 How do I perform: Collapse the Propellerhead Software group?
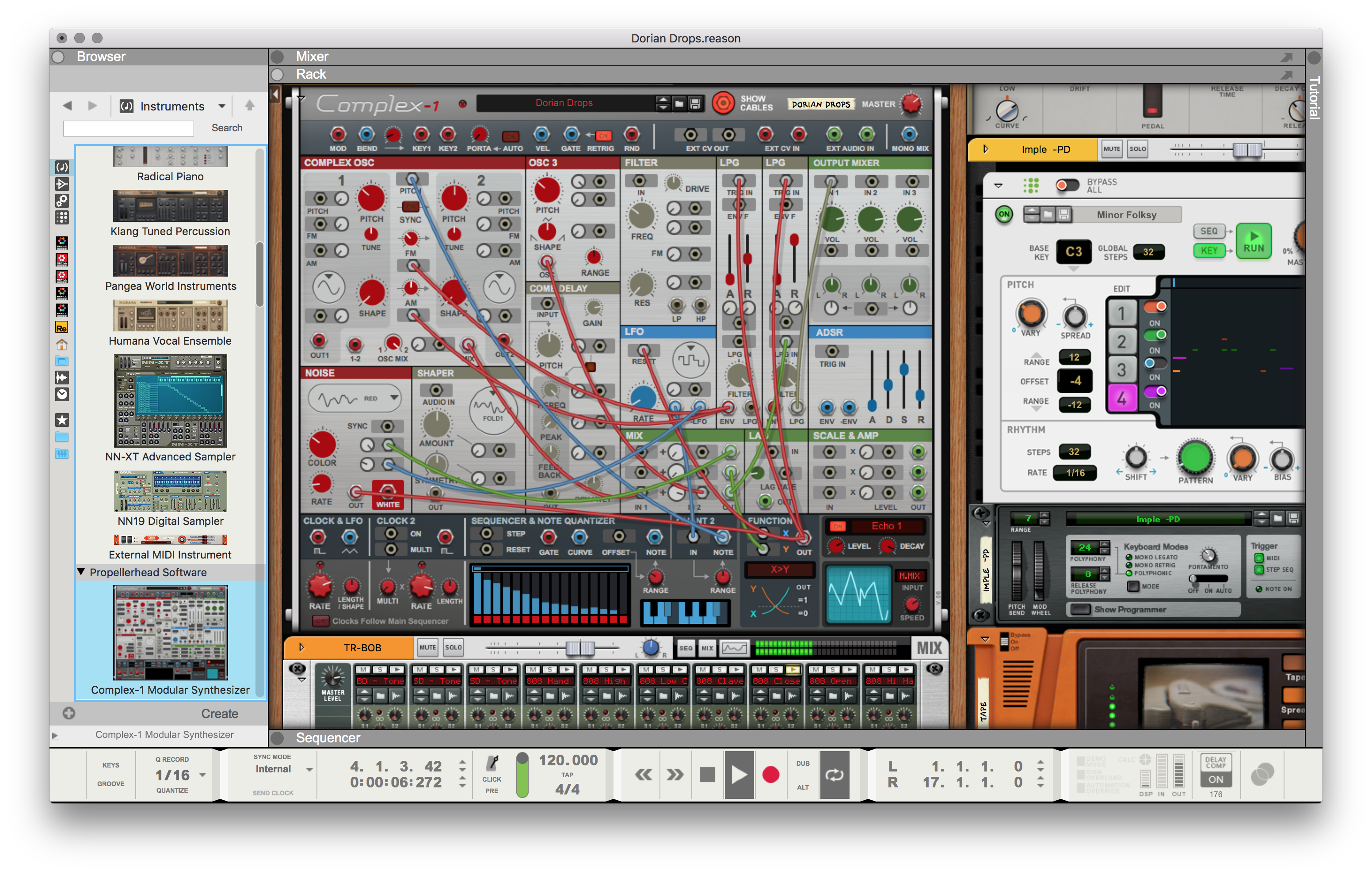pos(81,571)
